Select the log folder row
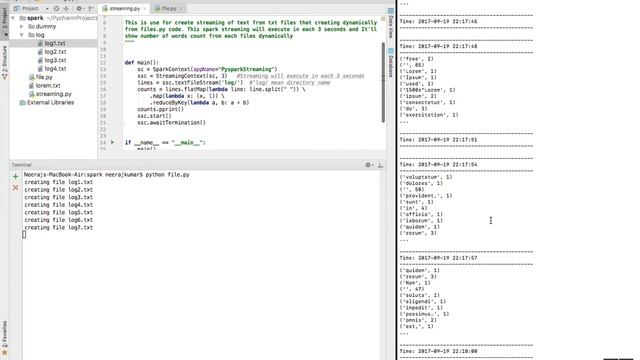The height and width of the screenshot is (360, 640). click(53, 35)
